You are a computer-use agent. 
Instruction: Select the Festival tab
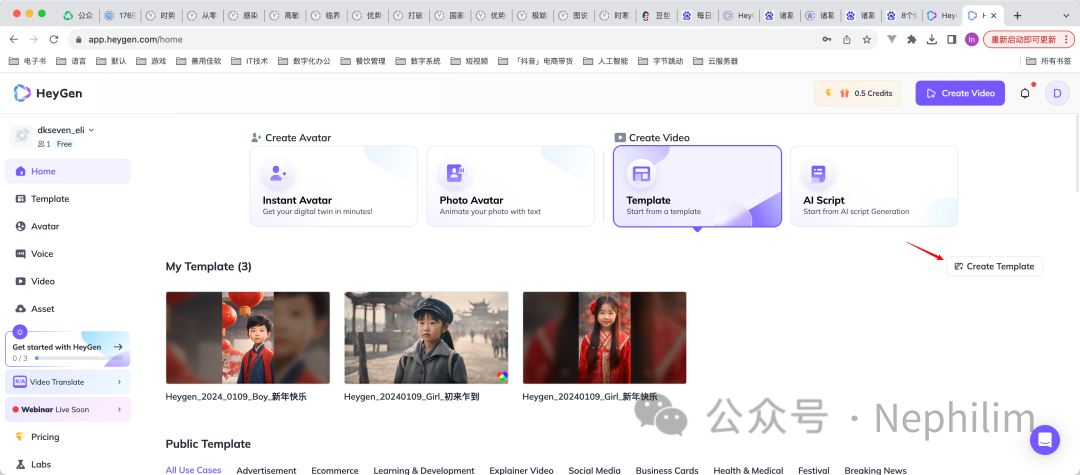tap(813, 470)
